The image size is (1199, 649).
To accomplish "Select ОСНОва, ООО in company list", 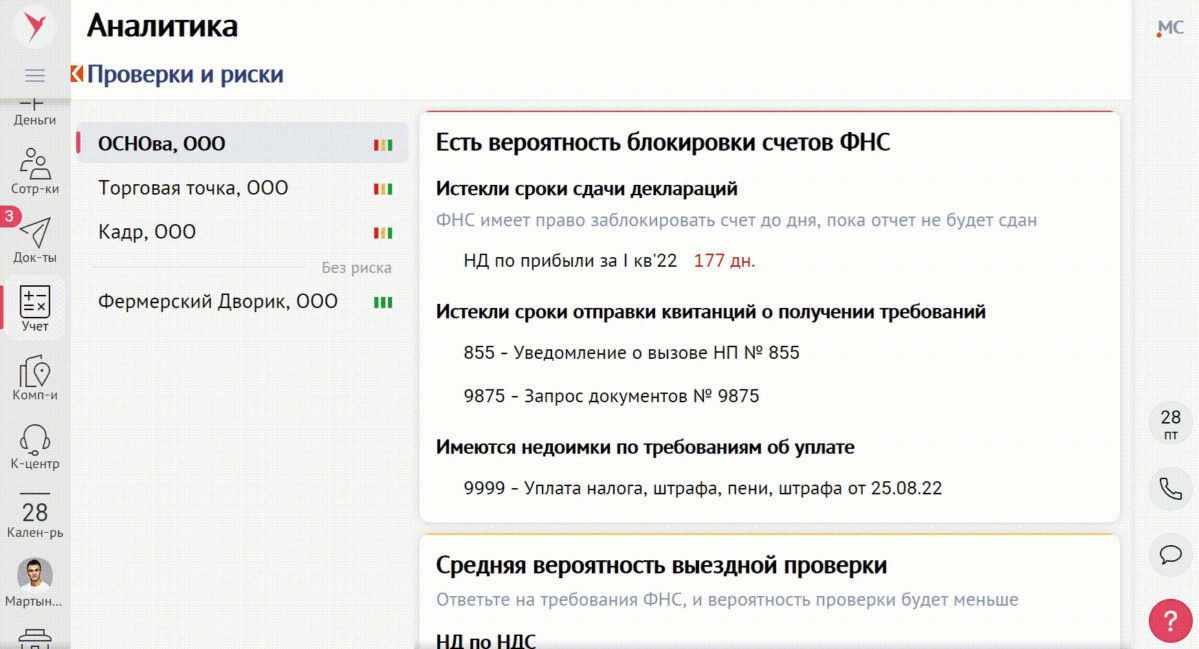I will point(162,144).
